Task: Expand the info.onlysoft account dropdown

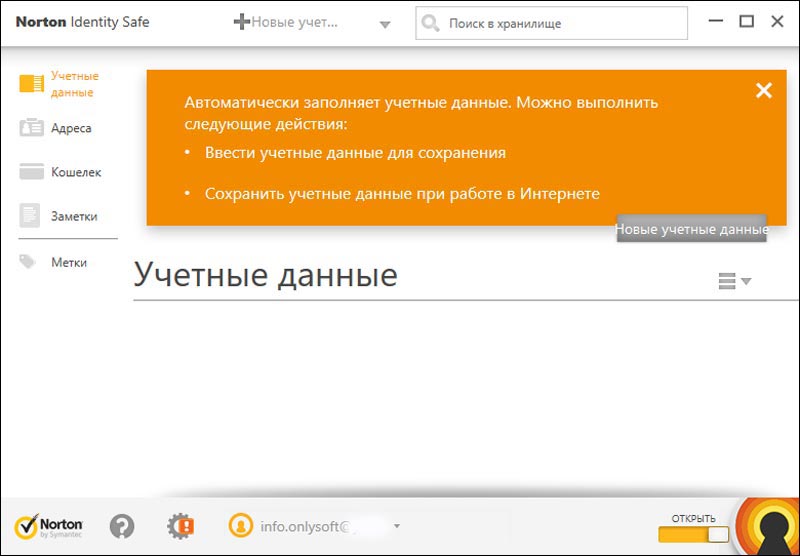Action: pyautogui.click(x=397, y=525)
